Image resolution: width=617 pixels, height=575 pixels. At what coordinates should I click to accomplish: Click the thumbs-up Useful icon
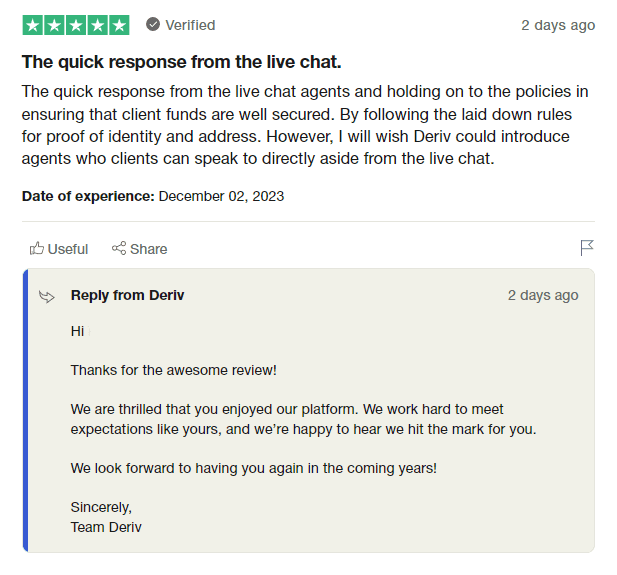(37, 249)
